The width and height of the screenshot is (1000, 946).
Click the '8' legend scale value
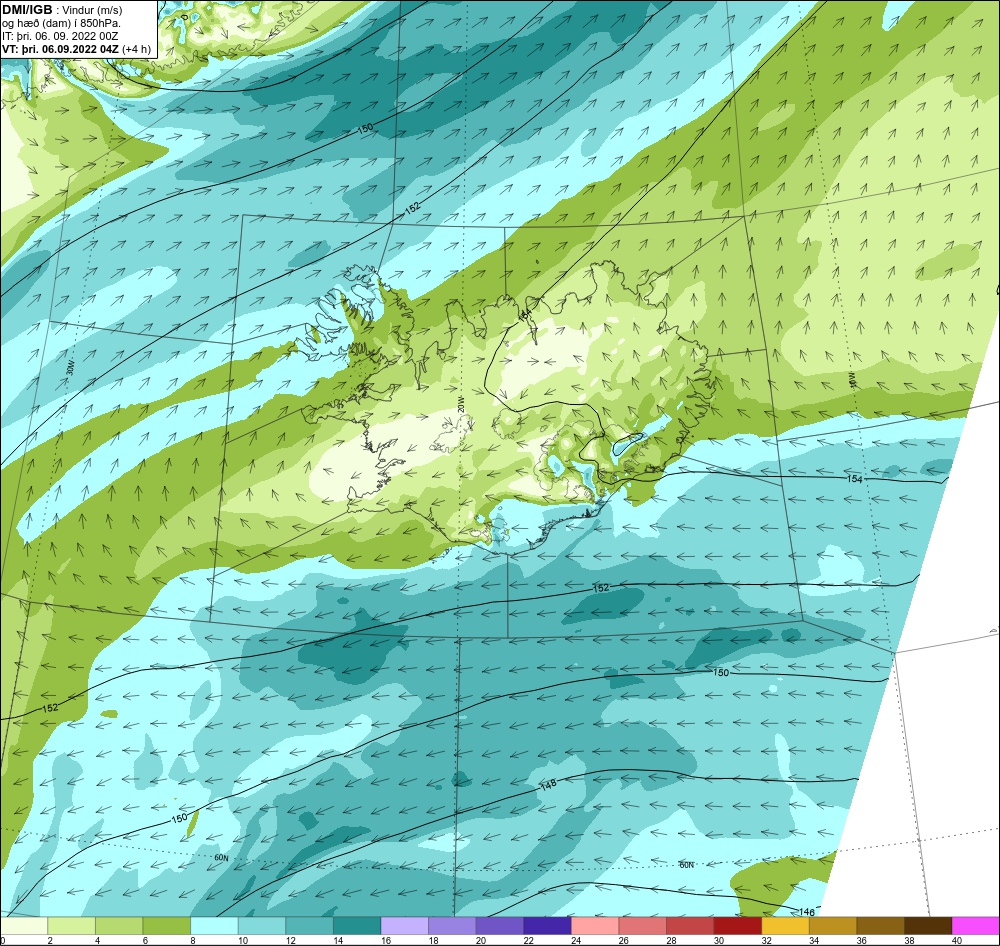point(193,940)
